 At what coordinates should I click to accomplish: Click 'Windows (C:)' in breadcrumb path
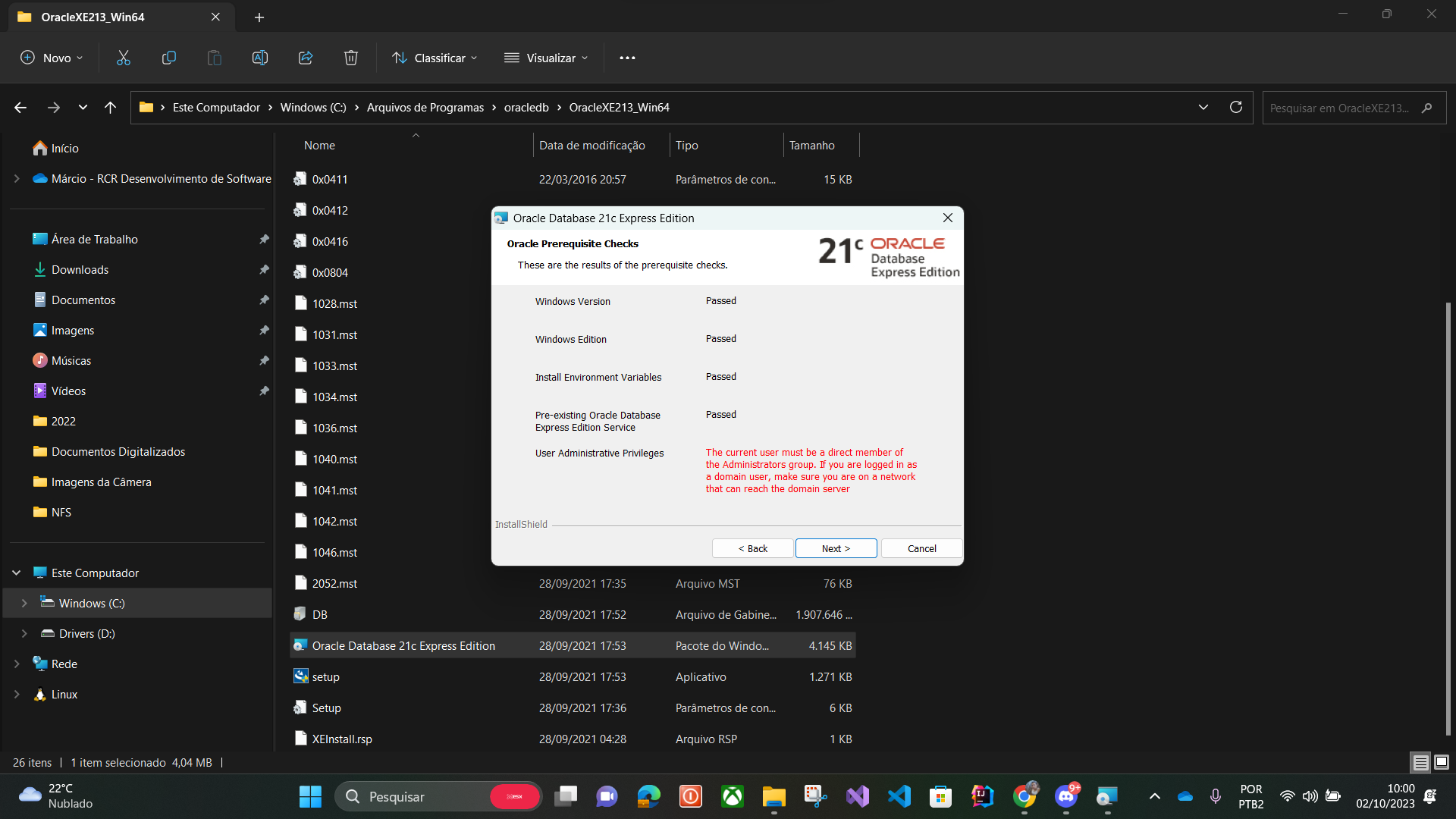(x=313, y=108)
